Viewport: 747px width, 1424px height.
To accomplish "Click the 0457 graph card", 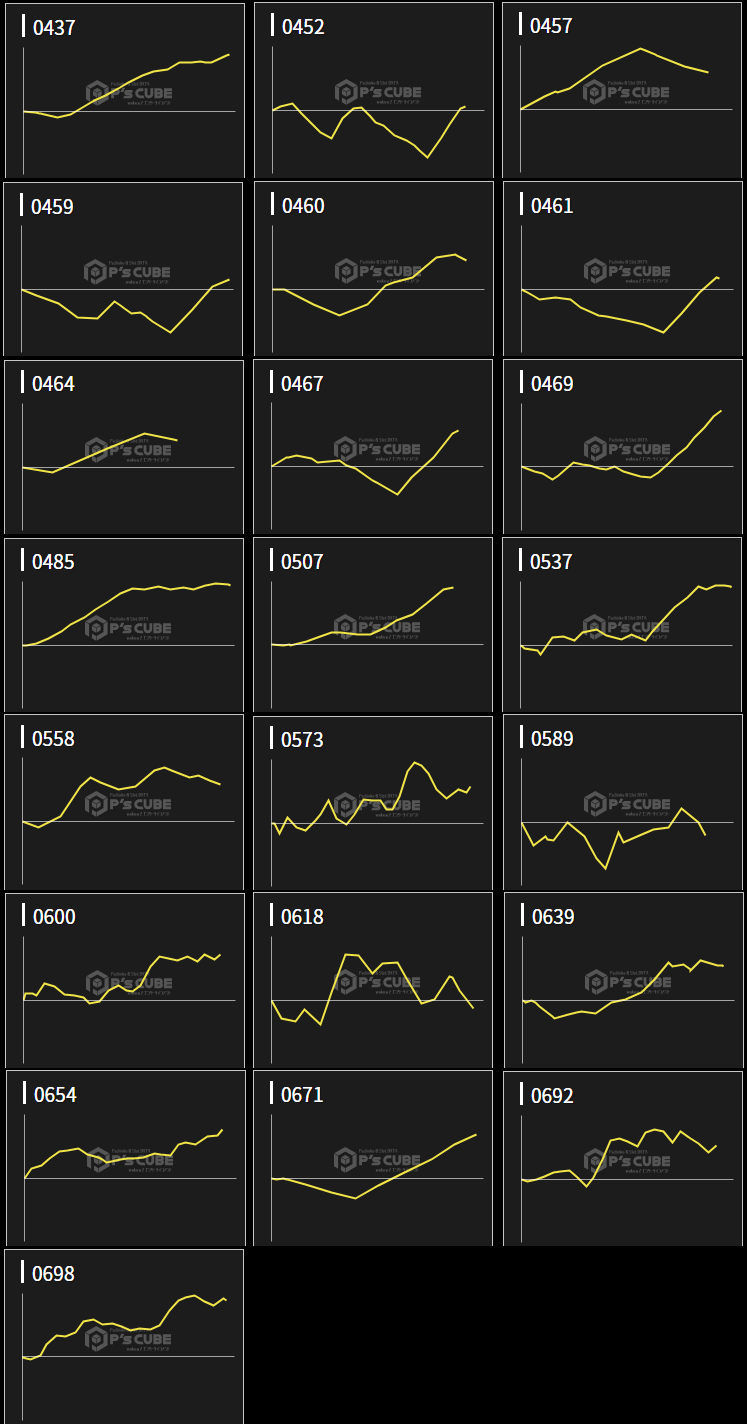I will [622, 91].
